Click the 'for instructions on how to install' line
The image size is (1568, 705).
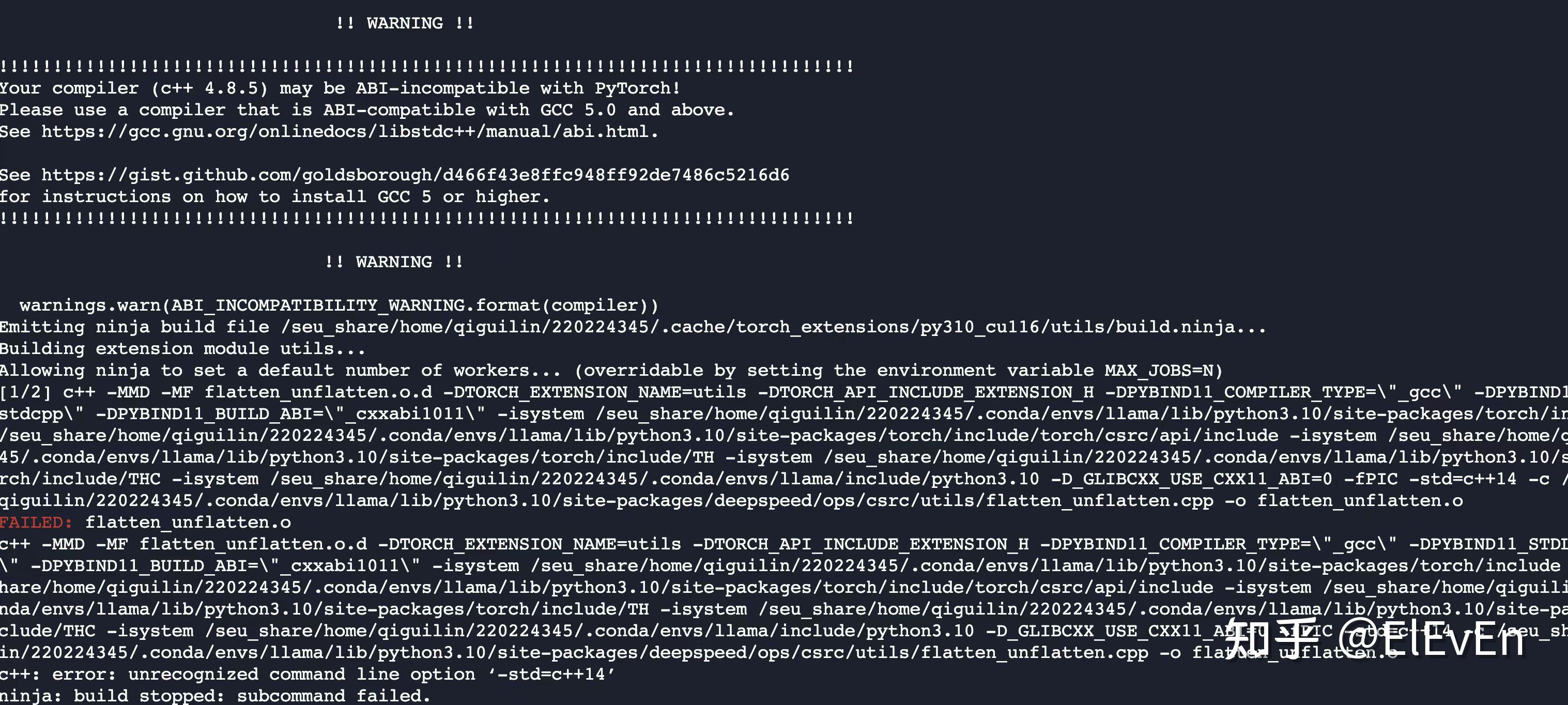pos(274,196)
